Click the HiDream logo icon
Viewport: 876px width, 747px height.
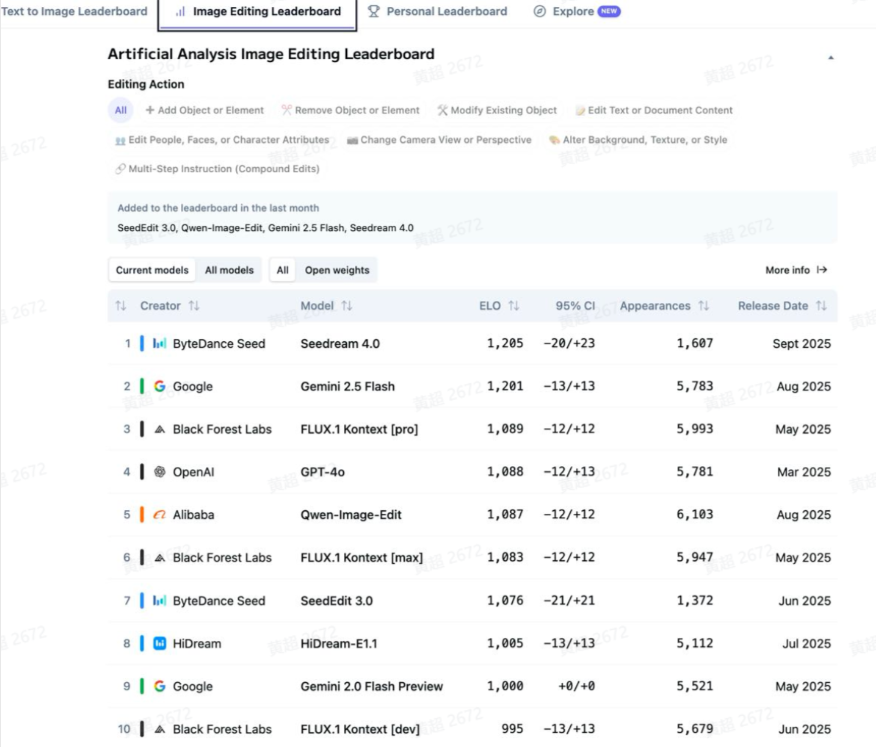pos(159,644)
